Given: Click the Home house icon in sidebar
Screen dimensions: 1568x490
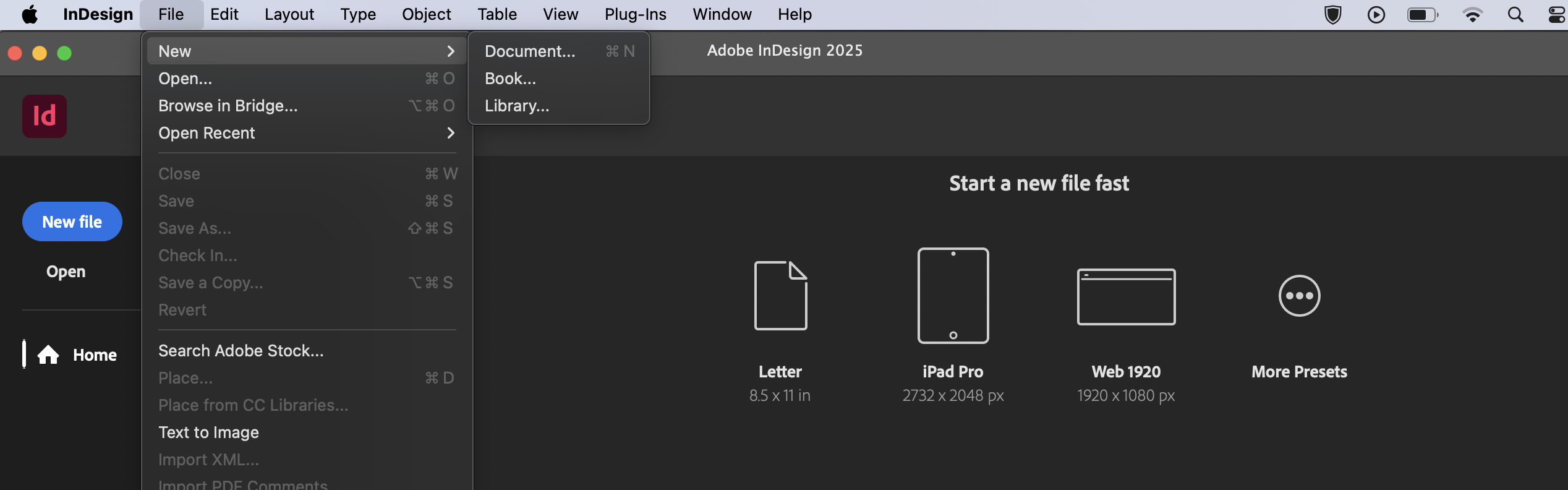Looking at the screenshot, I should click(x=48, y=355).
